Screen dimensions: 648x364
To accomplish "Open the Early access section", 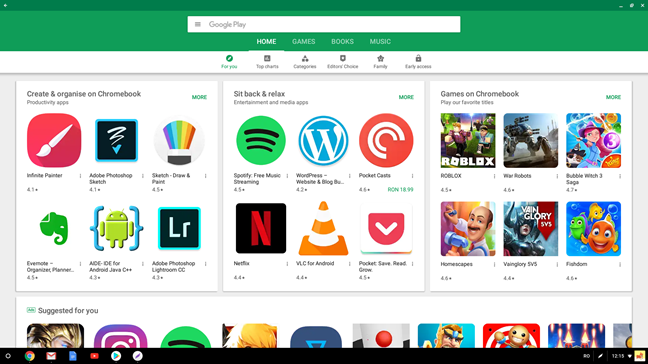I will pos(418,62).
